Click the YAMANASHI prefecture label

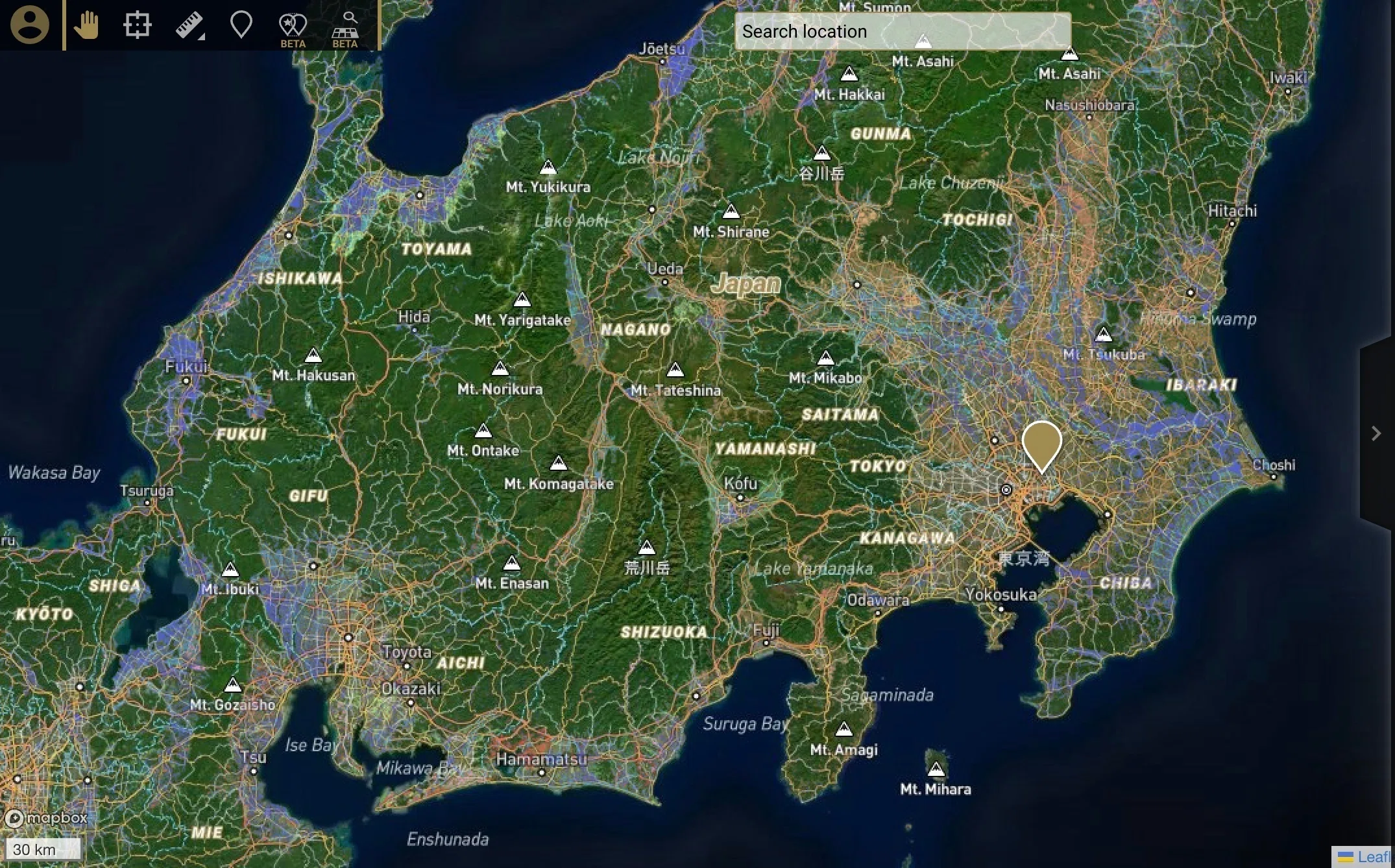pyautogui.click(x=765, y=449)
